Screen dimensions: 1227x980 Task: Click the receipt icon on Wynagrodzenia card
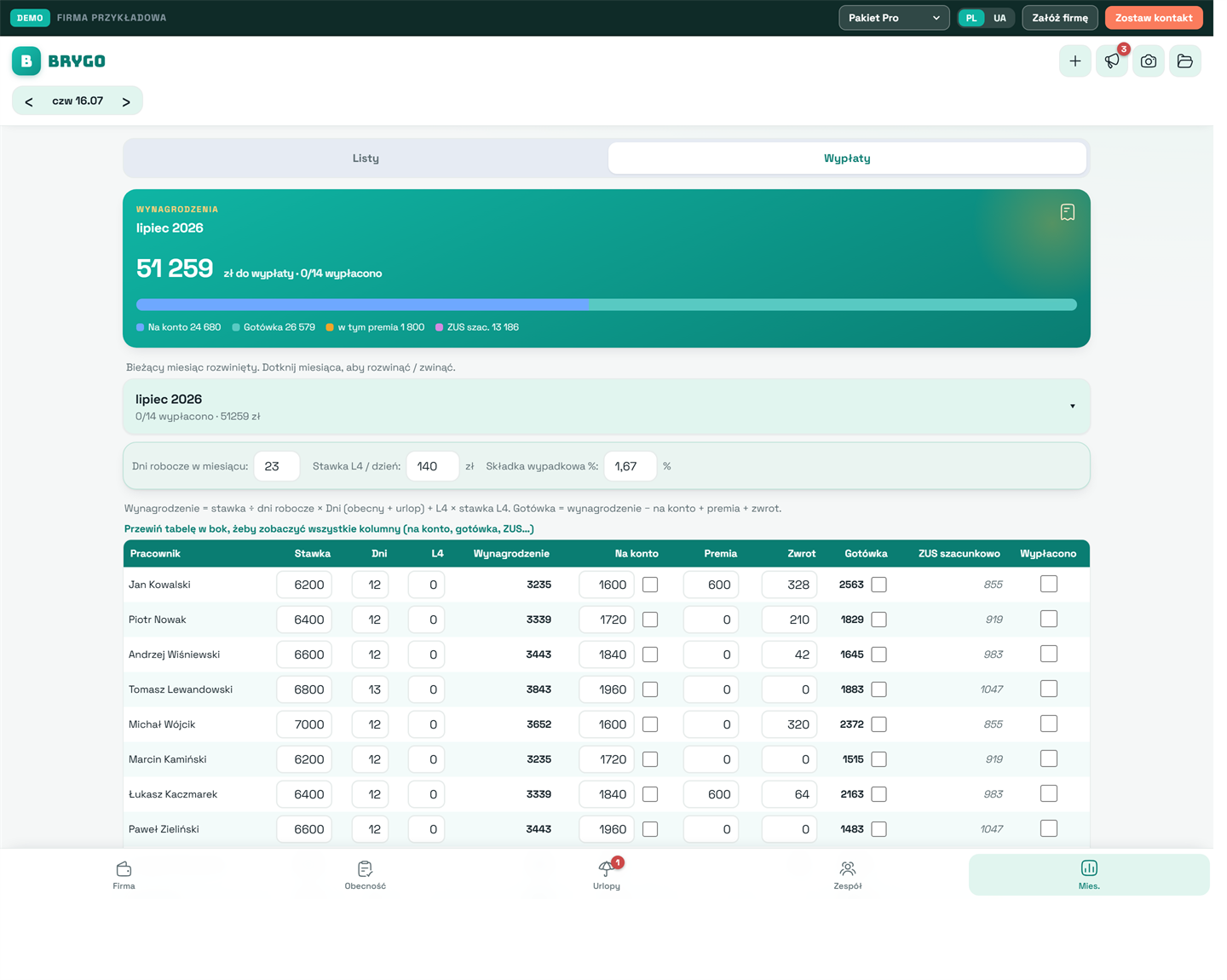tap(1067, 212)
